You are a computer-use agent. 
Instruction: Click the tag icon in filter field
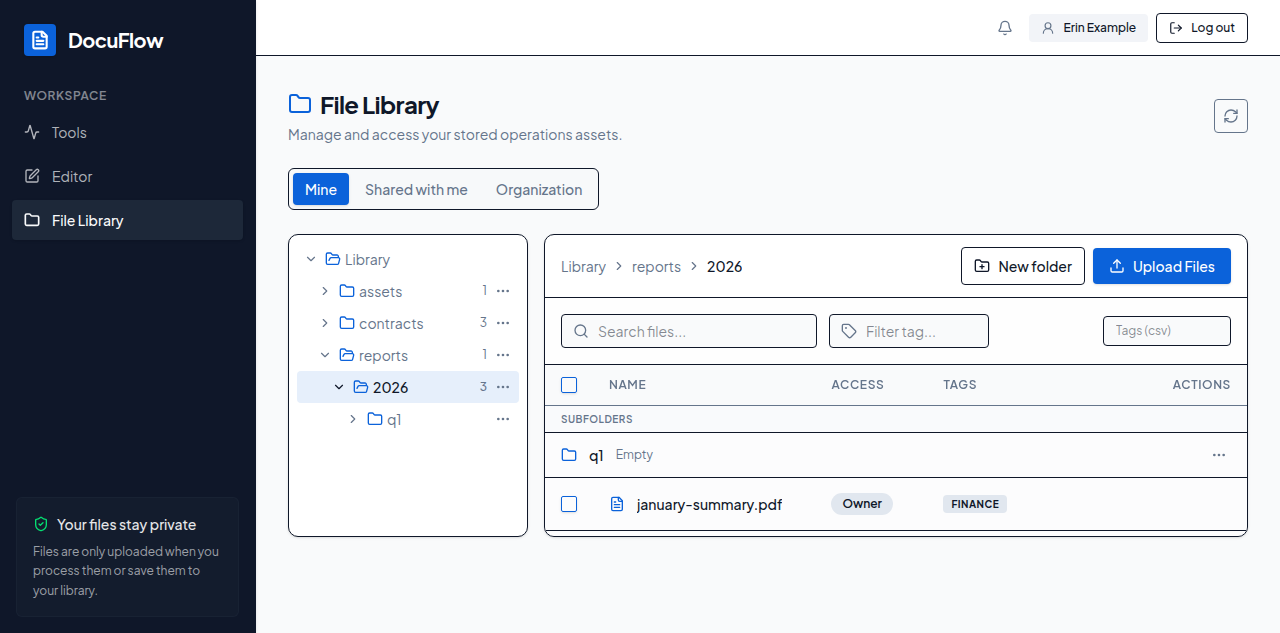pyautogui.click(x=849, y=331)
